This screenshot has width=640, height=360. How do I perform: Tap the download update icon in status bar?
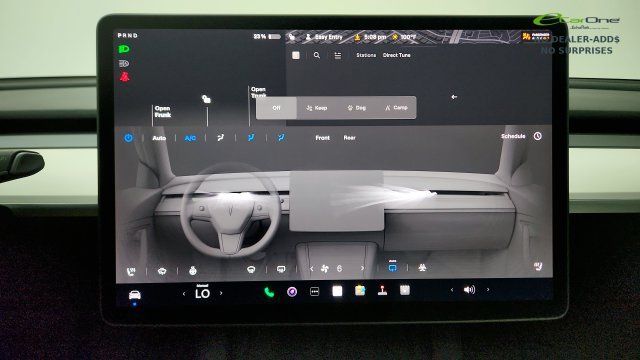[x=357, y=37]
